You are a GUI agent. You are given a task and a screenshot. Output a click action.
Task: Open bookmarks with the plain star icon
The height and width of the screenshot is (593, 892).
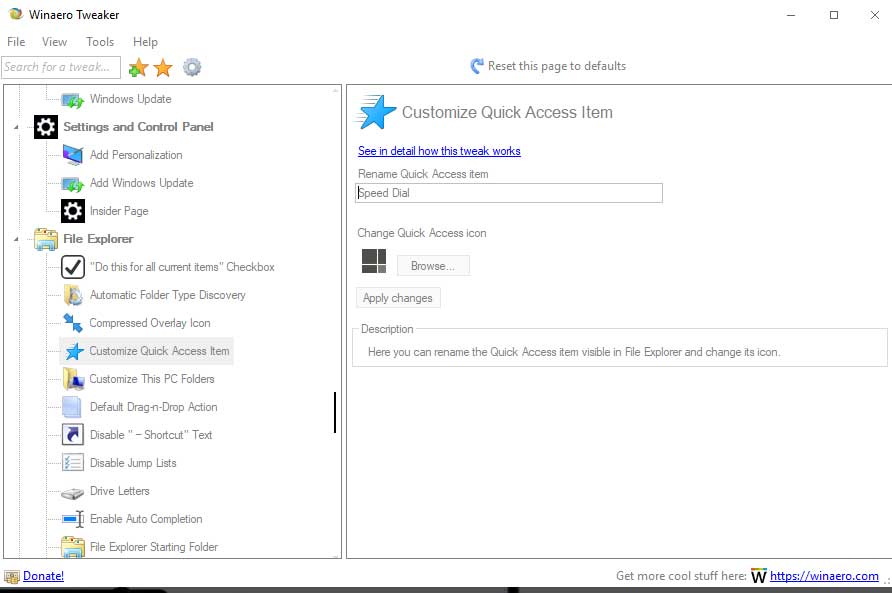click(x=163, y=68)
